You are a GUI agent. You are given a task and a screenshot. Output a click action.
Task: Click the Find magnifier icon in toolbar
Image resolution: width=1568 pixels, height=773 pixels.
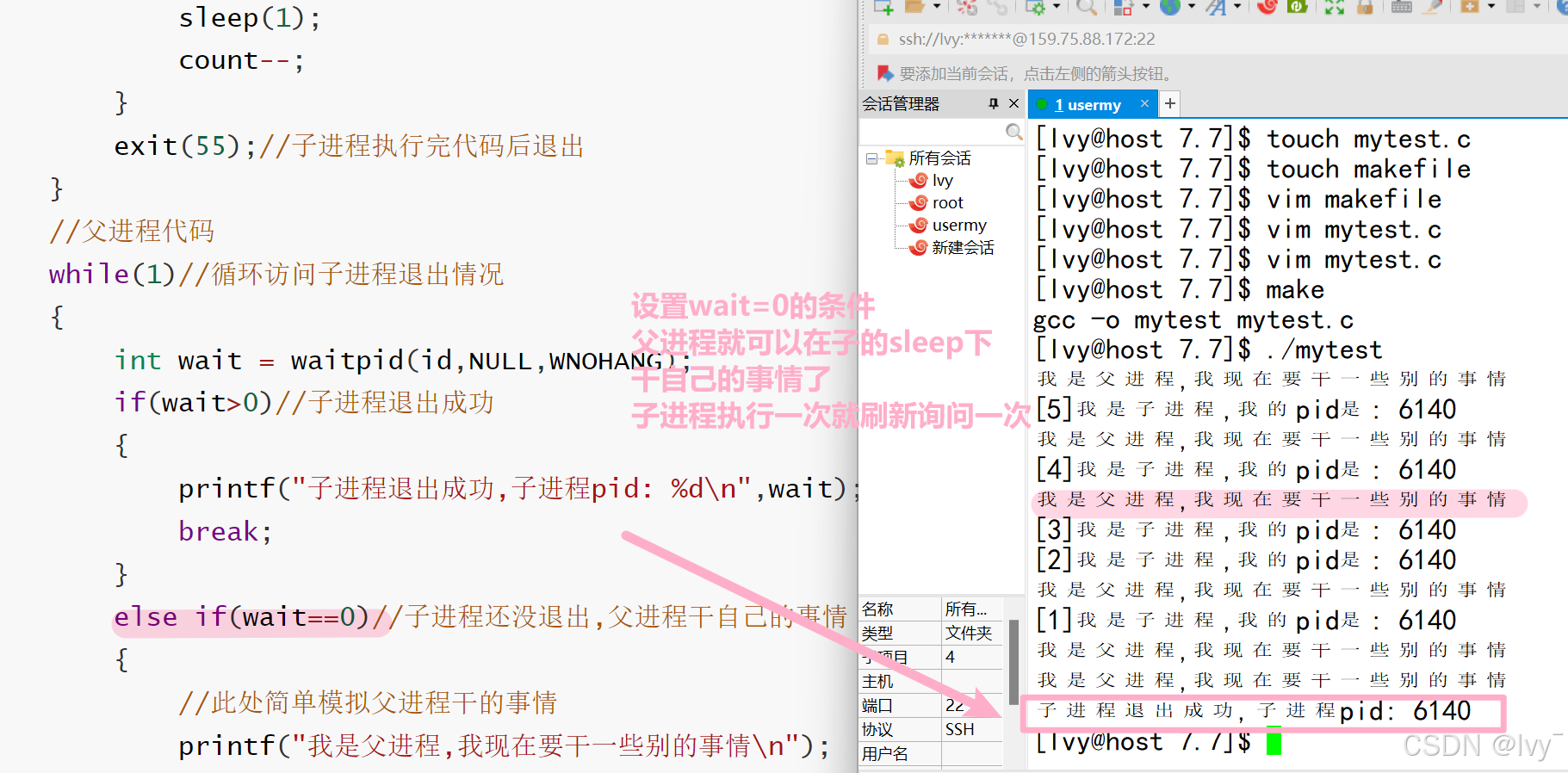(x=1087, y=7)
